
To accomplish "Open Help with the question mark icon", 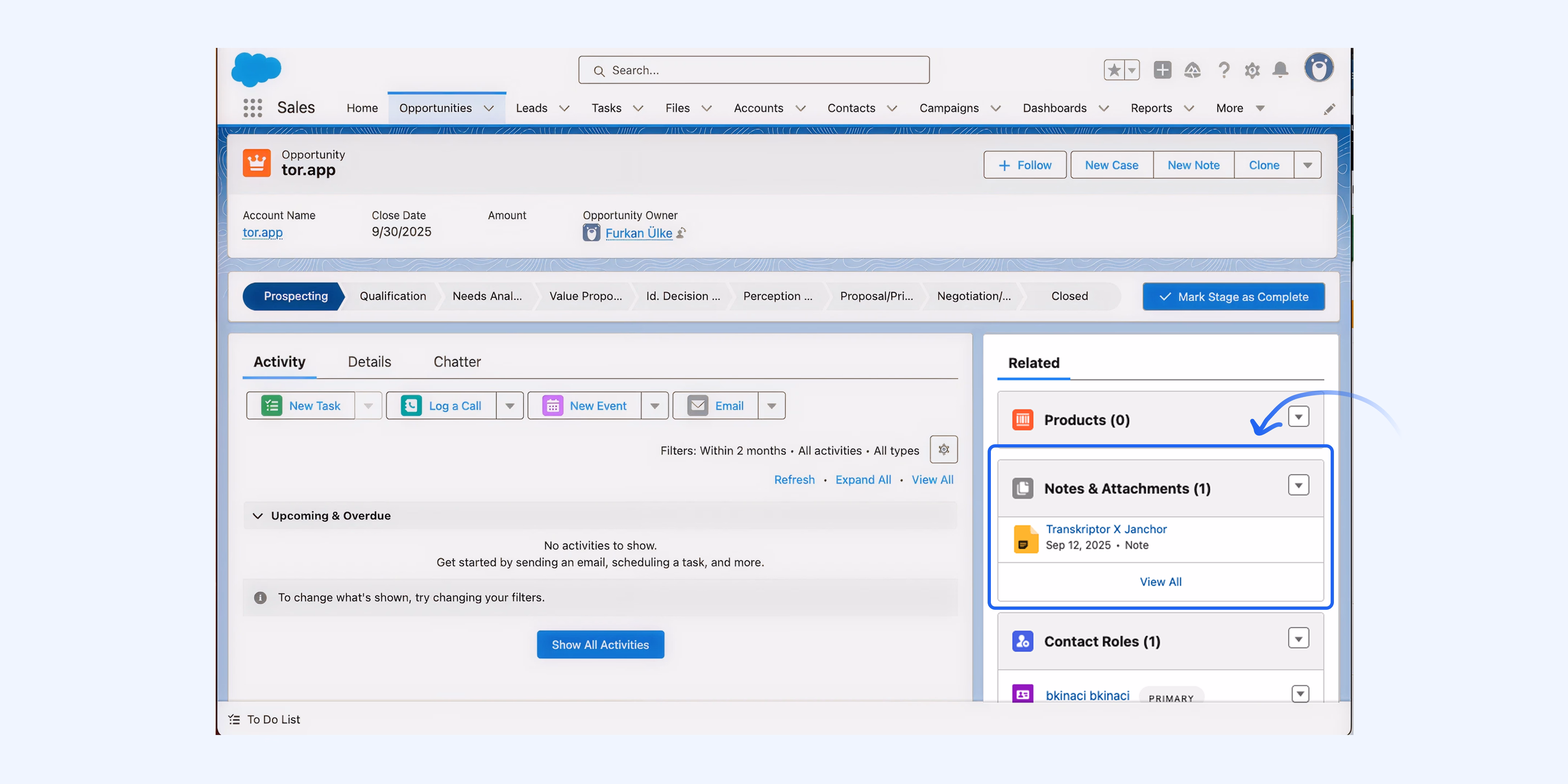I will coord(1224,70).
